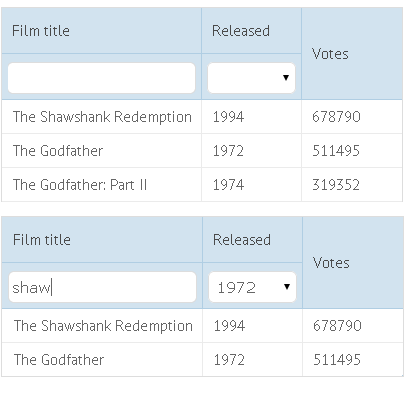Click The Godfather title in top table
Image resolution: width=409 pixels, height=393 pixels.
[x=58, y=151]
